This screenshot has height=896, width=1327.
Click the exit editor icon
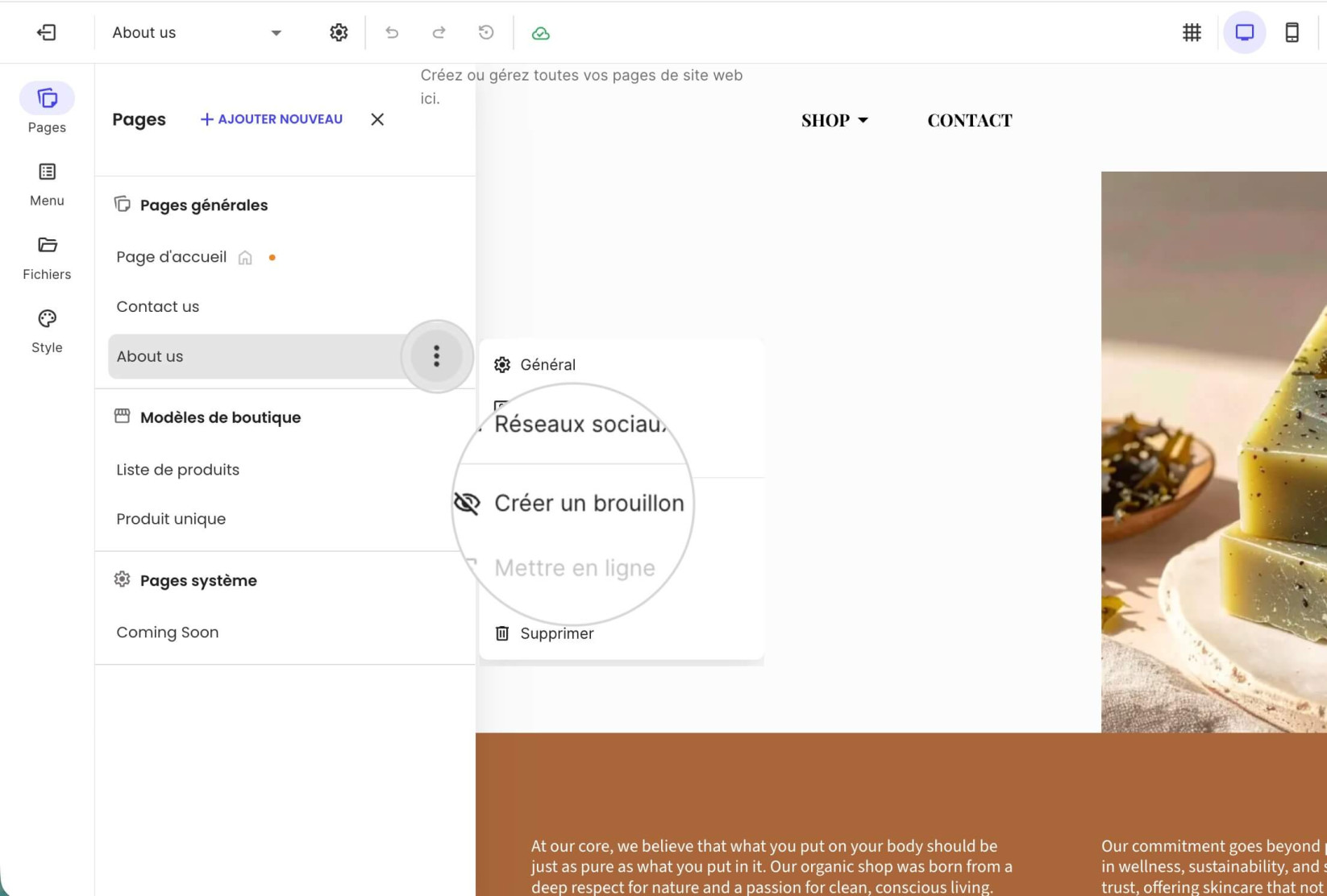(x=47, y=32)
